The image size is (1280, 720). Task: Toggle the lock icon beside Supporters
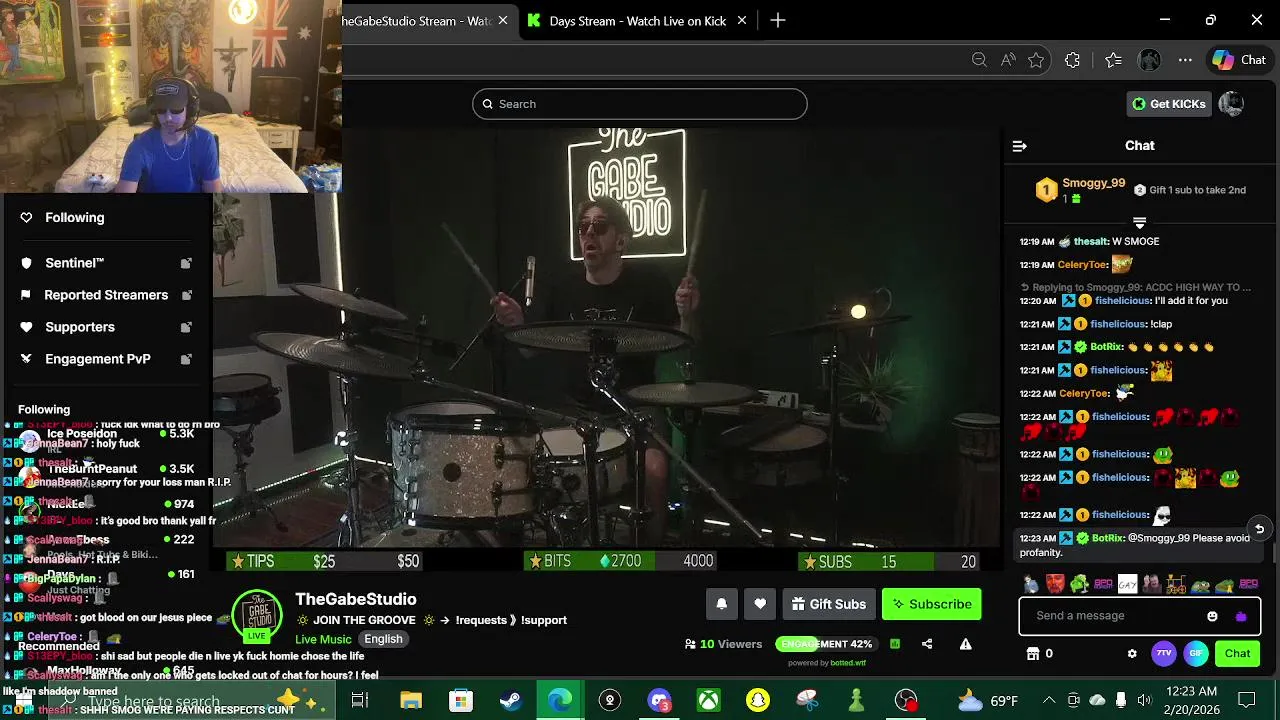tap(186, 327)
